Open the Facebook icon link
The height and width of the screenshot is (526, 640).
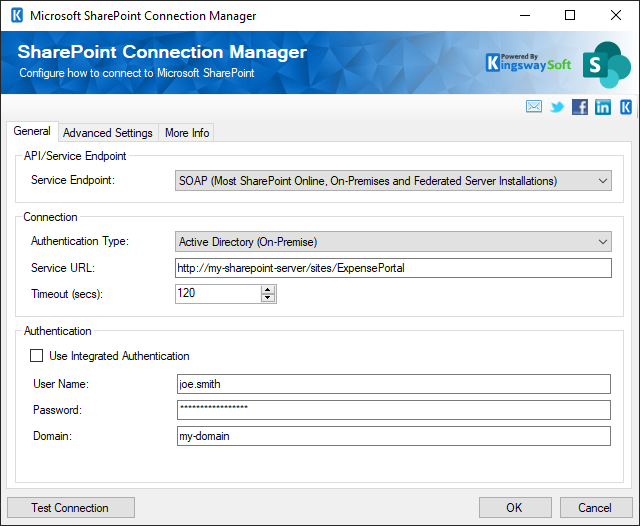tap(580, 107)
